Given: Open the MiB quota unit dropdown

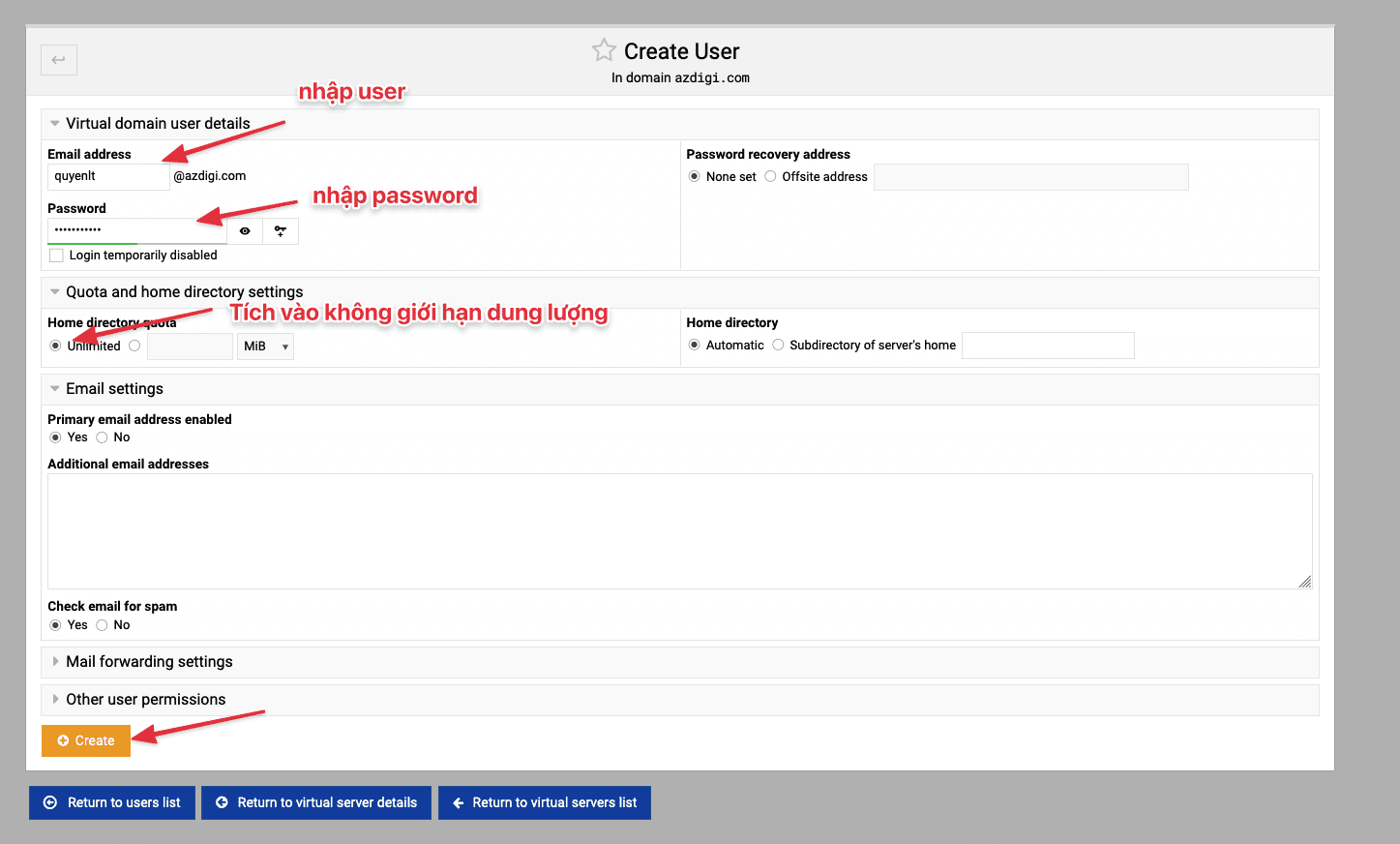Looking at the screenshot, I should point(265,347).
